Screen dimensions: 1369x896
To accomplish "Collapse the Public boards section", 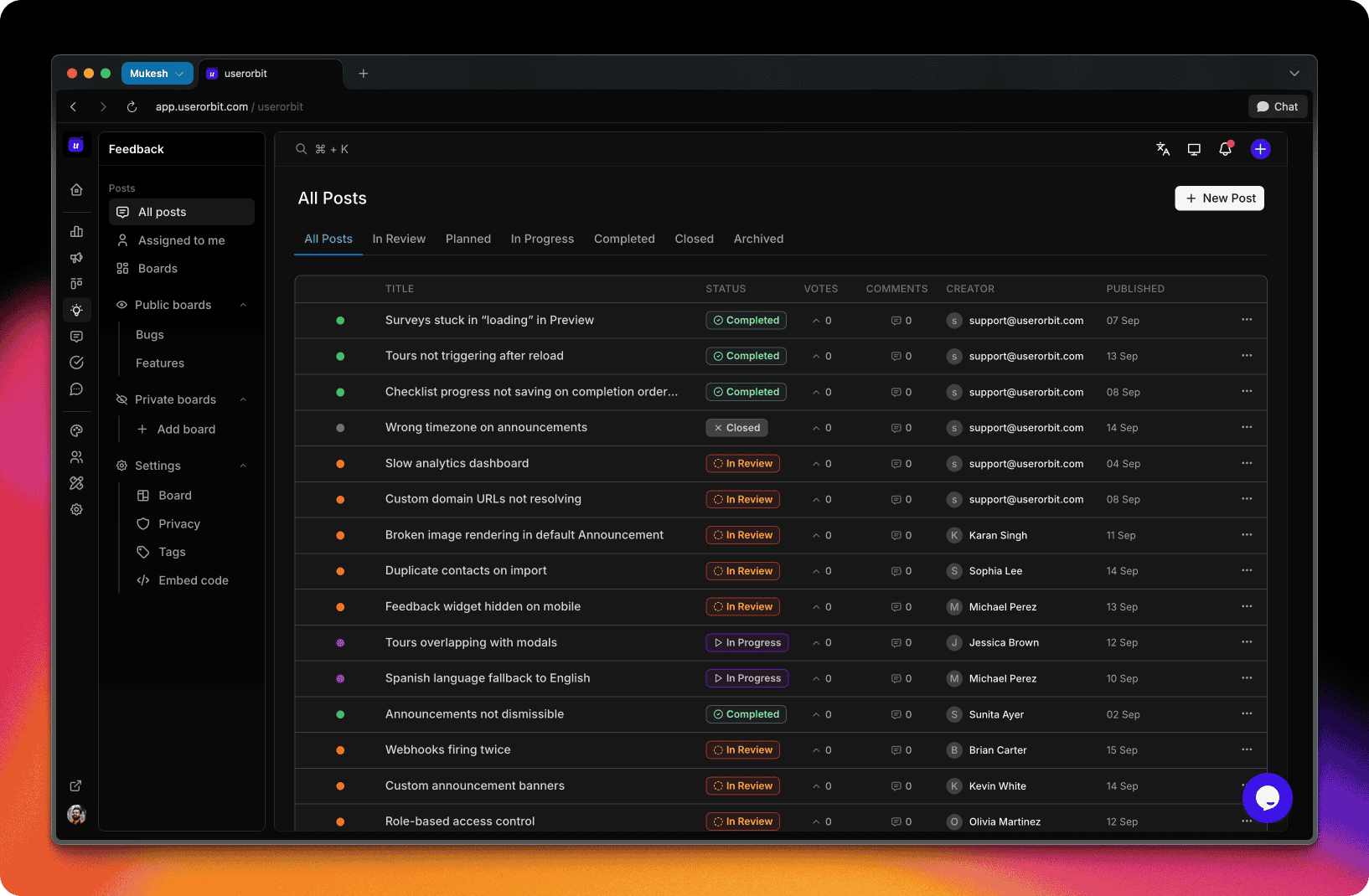I will pyautogui.click(x=243, y=305).
